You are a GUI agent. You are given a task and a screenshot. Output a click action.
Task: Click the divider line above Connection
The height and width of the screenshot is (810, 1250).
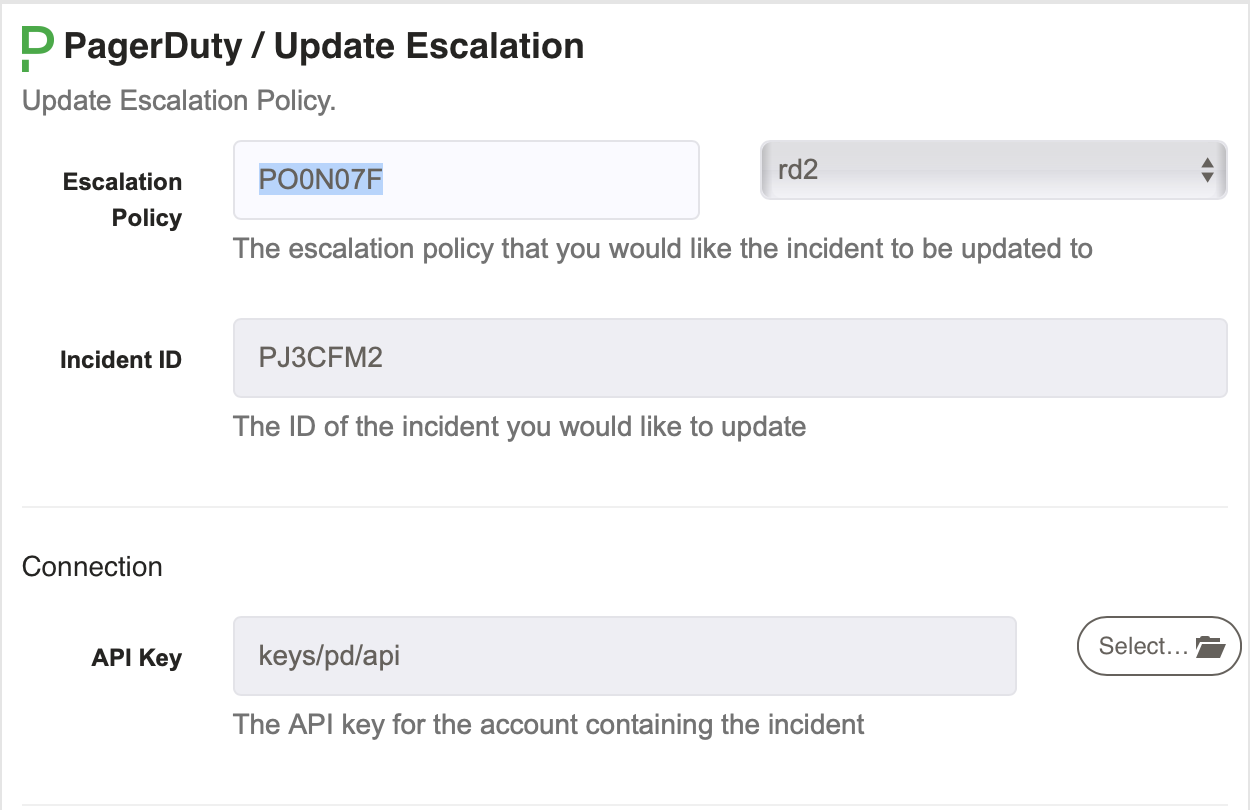click(625, 507)
